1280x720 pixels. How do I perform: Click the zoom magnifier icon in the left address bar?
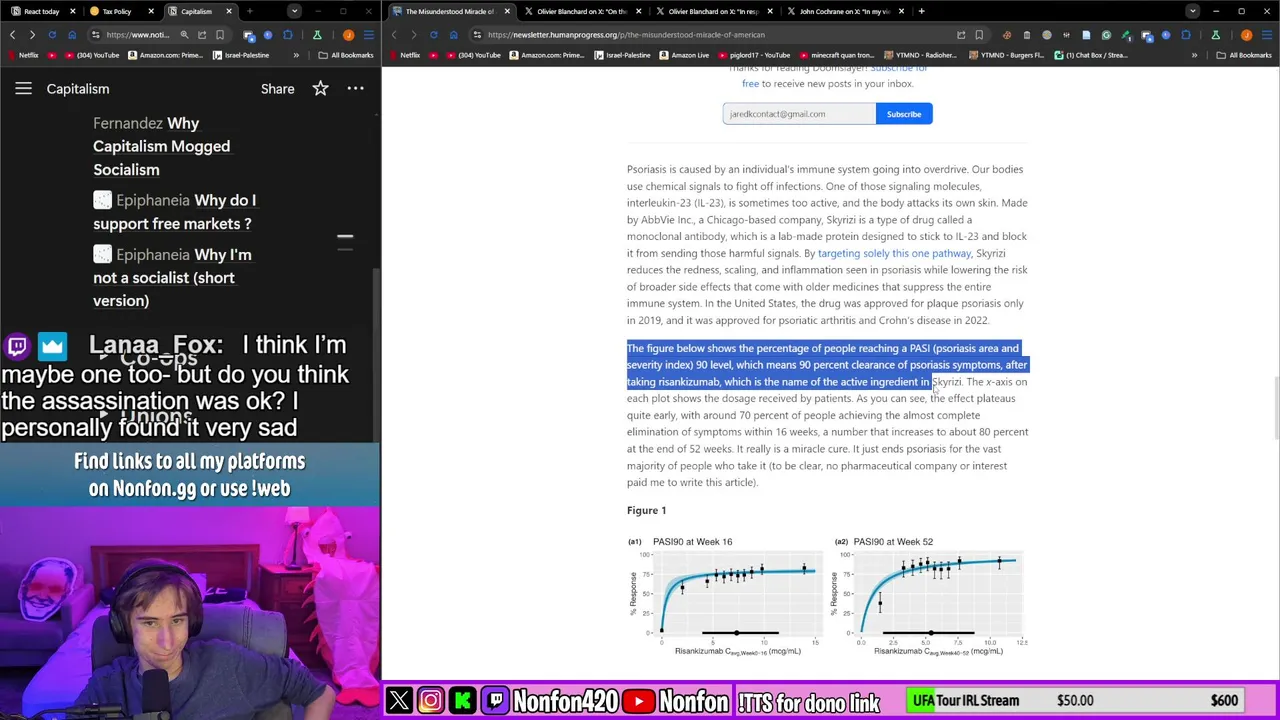pos(184,35)
